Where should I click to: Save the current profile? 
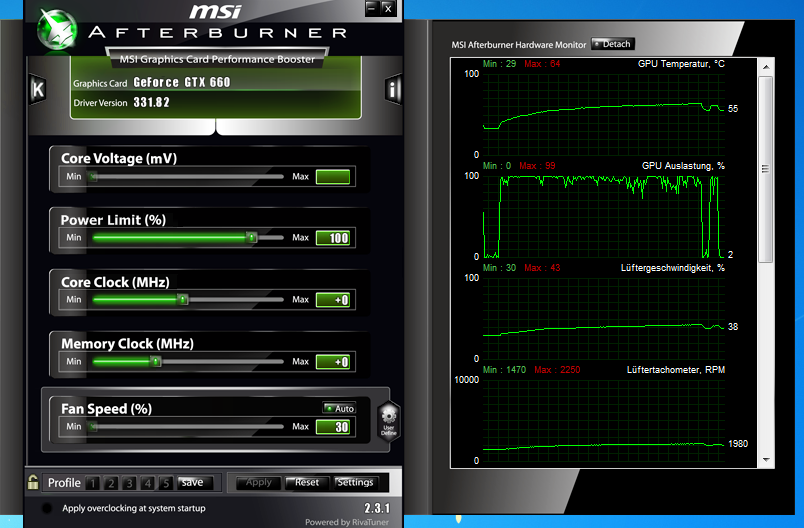pyautogui.click(x=193, y=482)
